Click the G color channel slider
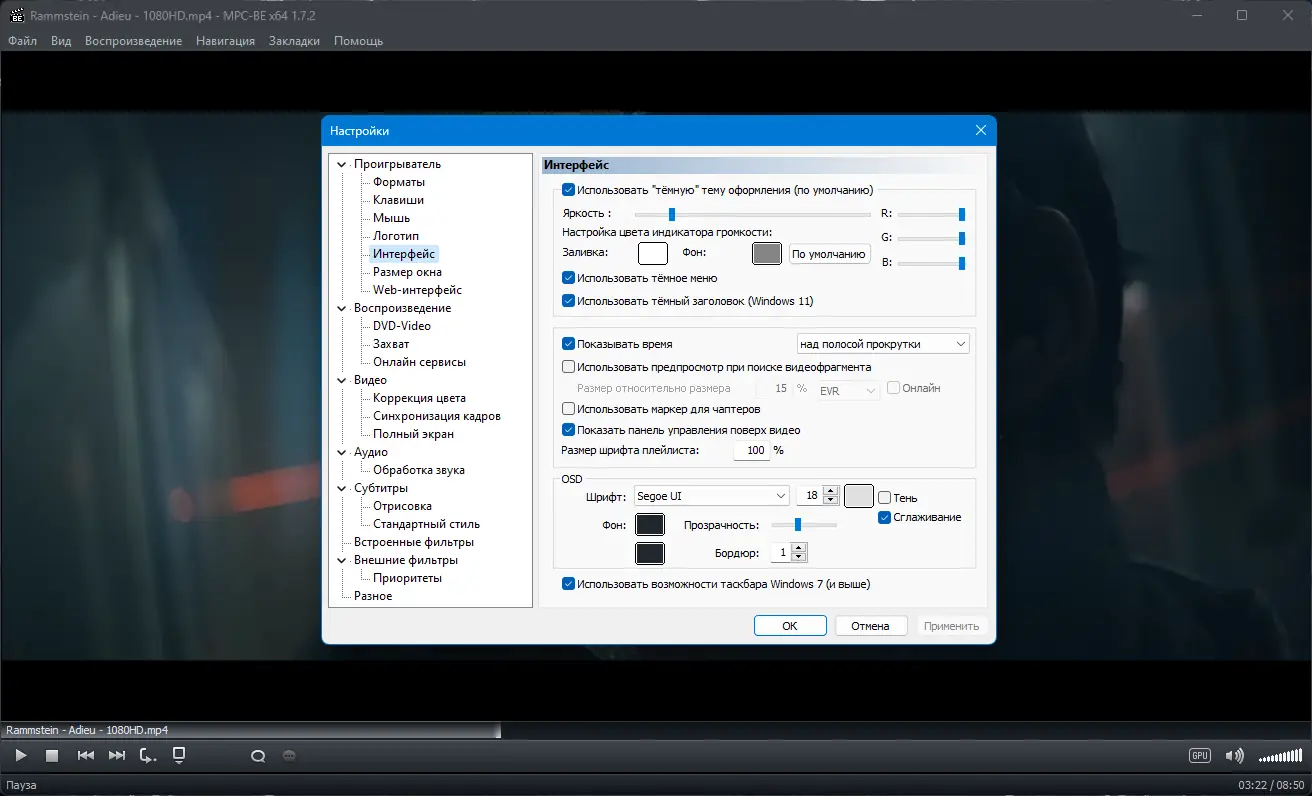 click(x=932, y=239)
